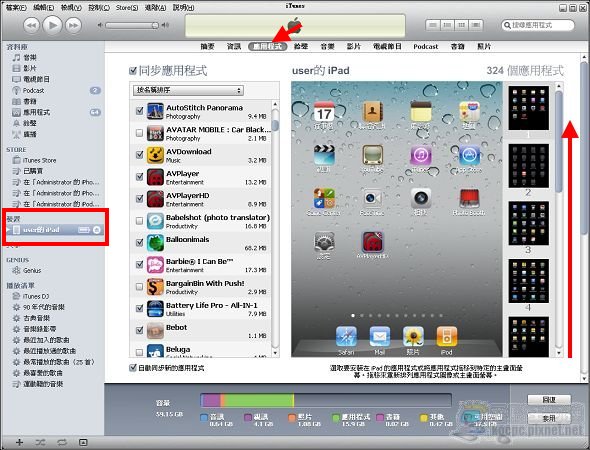Click the add playlist plus icon
590x450 pixels.
[x=19, y=442]
